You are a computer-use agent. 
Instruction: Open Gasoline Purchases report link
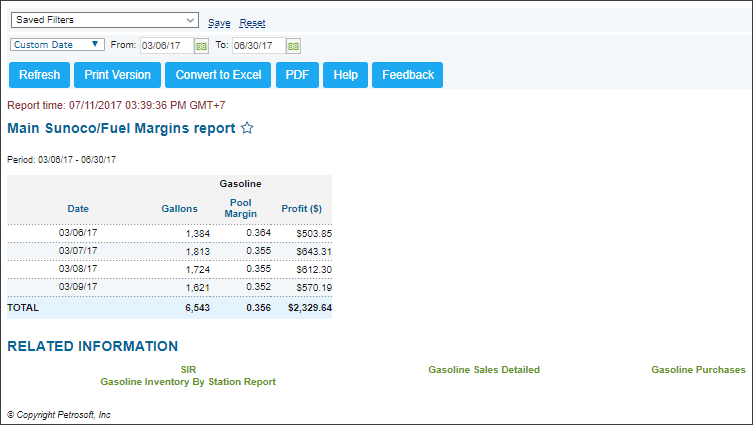tap(698, 369)
